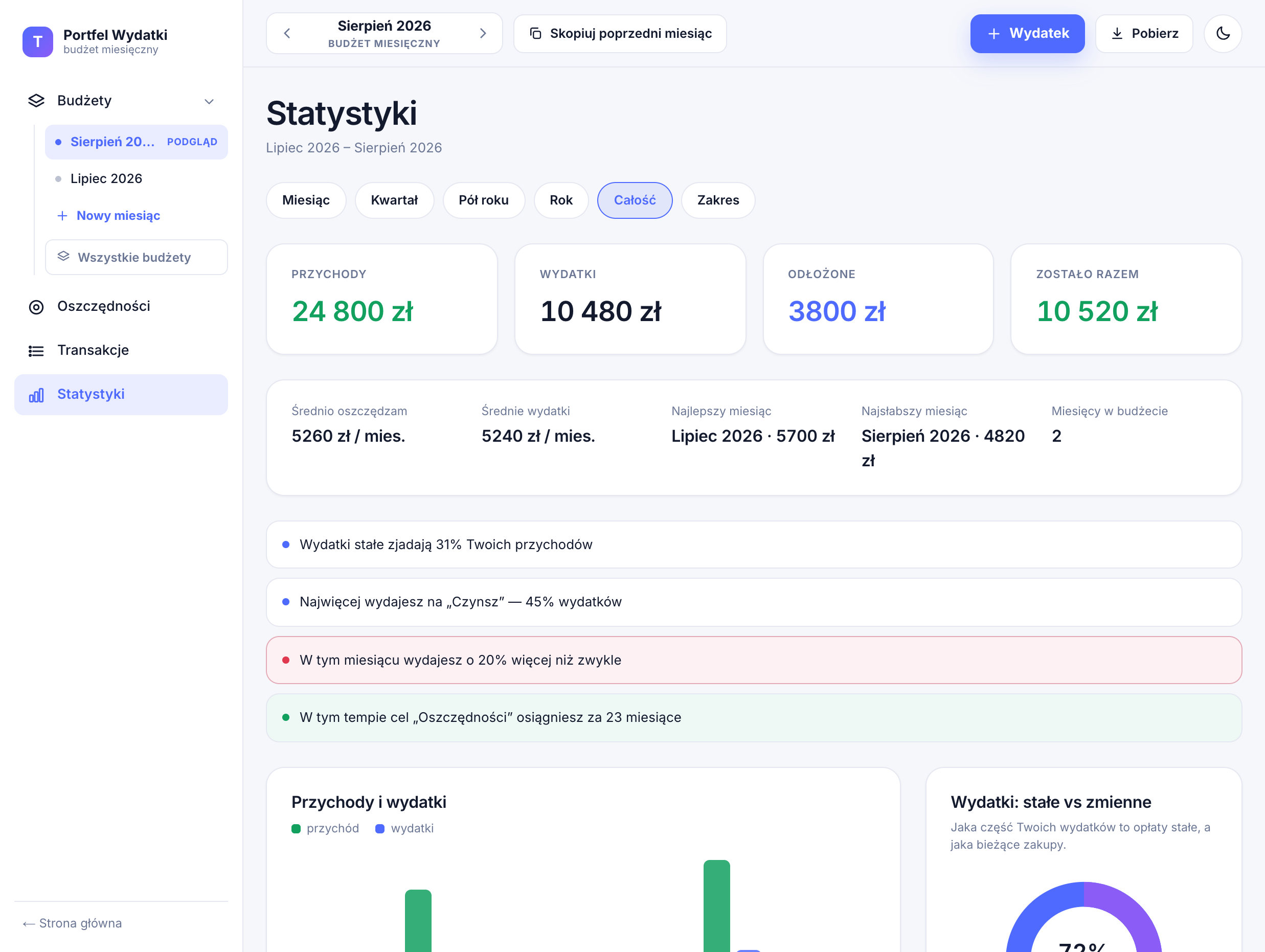Click the Portfel Wydatki logo icon

[x=38, y=42]
